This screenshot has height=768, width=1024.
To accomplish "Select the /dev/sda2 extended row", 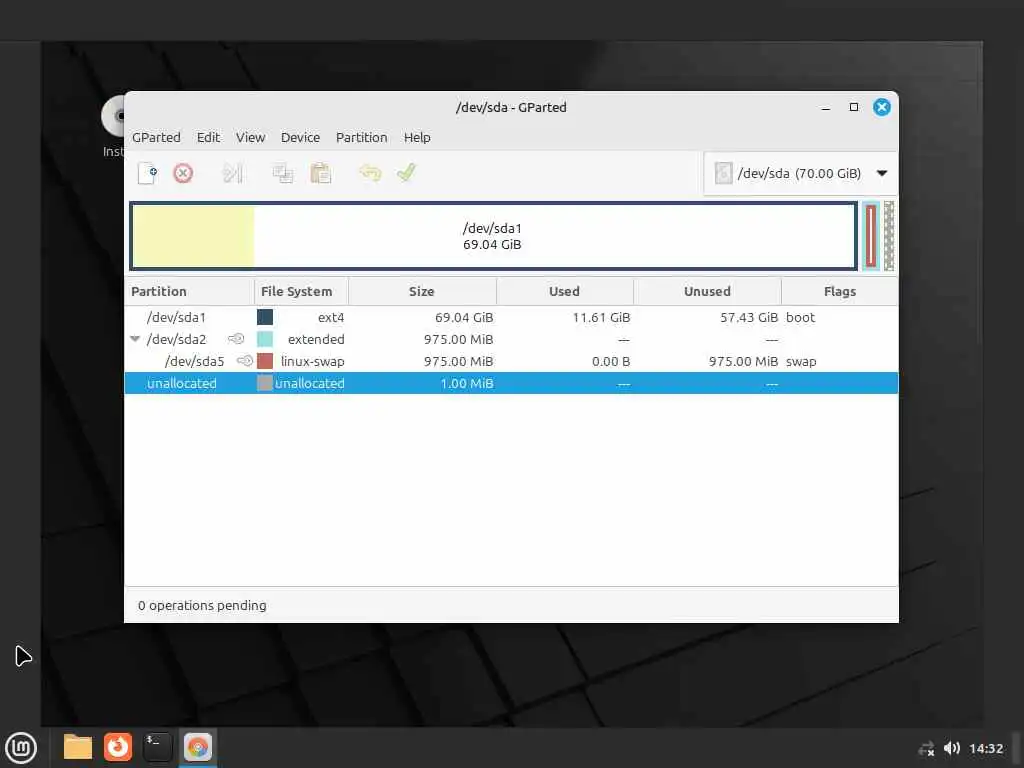I will coord(511,340).
